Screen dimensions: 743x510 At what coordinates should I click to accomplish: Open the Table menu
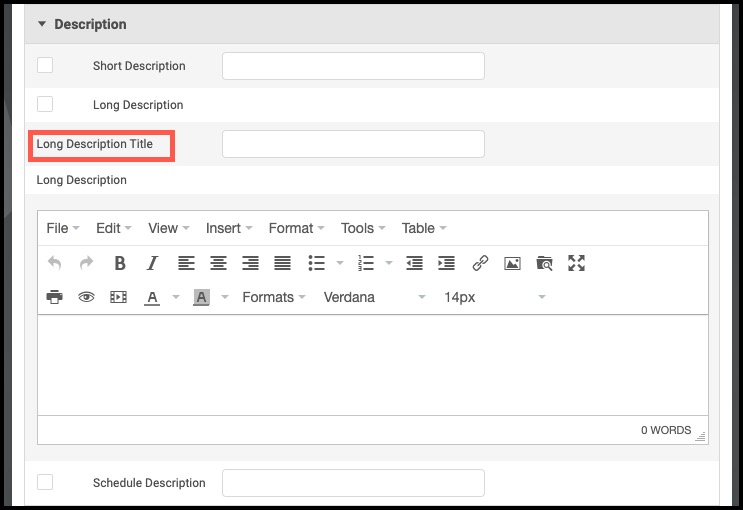tap(424, 228)
